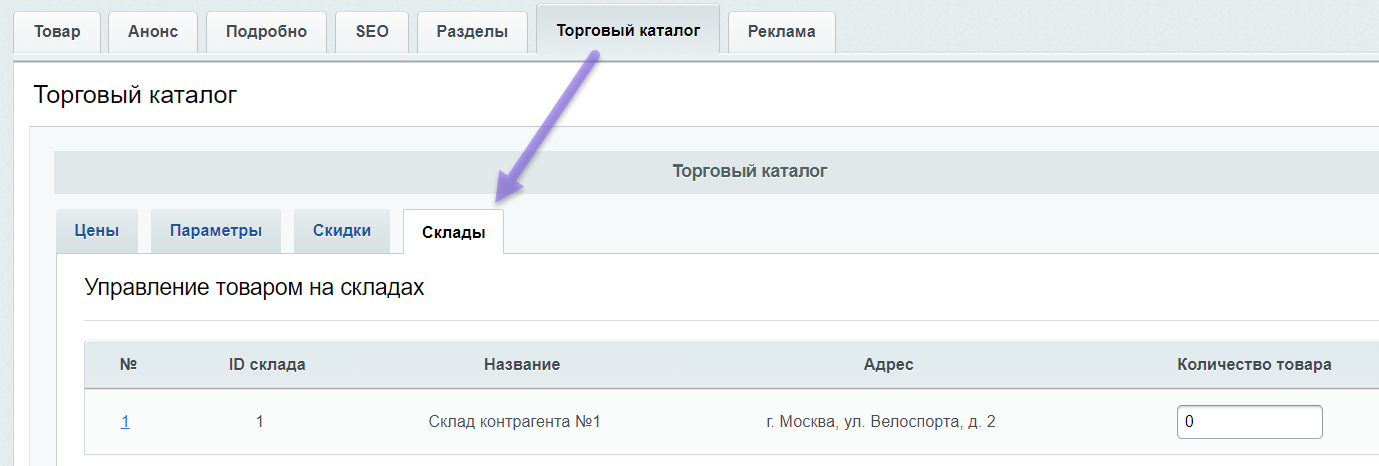Switch to the Реклама tab

781,31
